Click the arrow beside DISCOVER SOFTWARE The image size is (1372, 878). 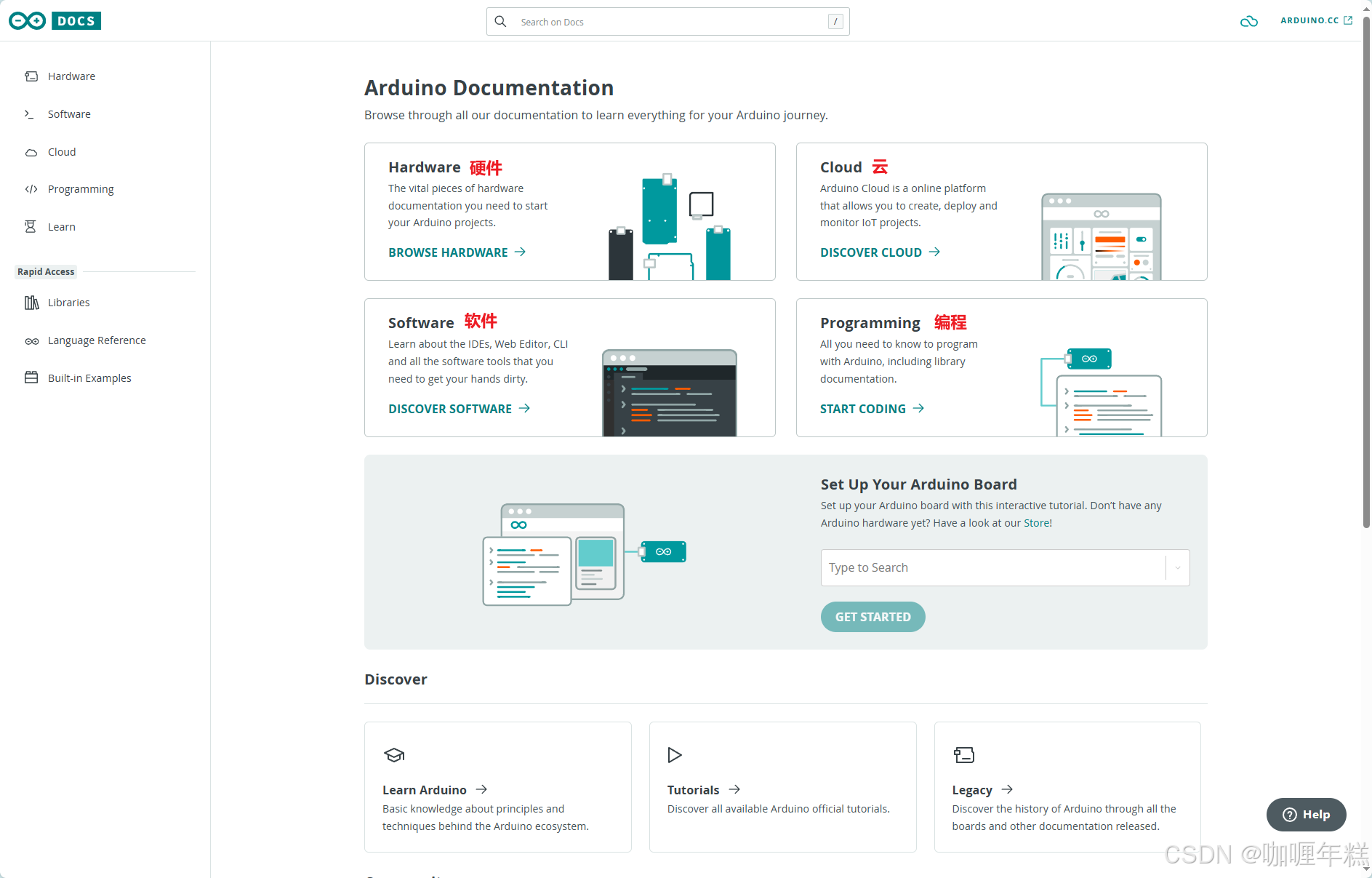coord(524,408)
